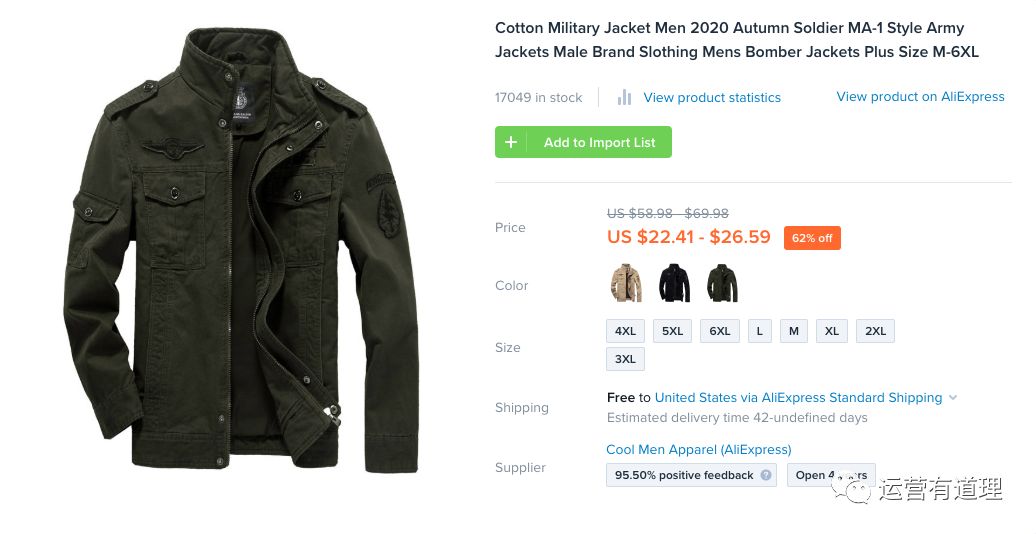Click the plus icon on Add to Import List

pos(511,142)
